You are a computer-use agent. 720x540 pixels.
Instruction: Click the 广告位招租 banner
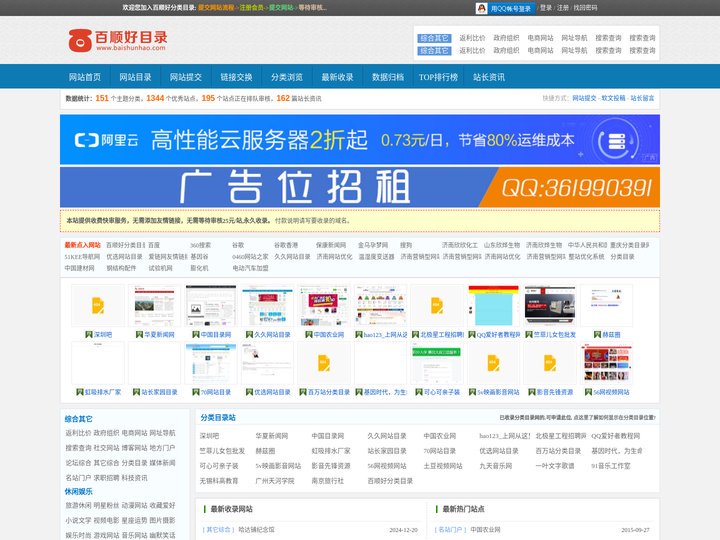(360, 187)
